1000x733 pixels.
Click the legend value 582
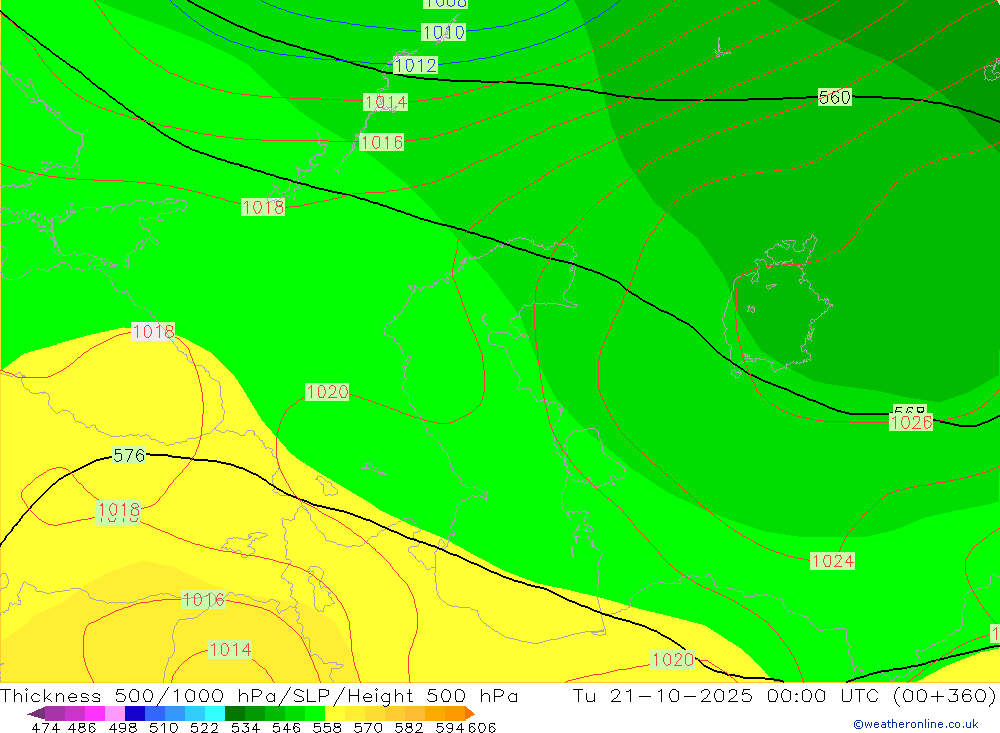click(x=409, y=727)
